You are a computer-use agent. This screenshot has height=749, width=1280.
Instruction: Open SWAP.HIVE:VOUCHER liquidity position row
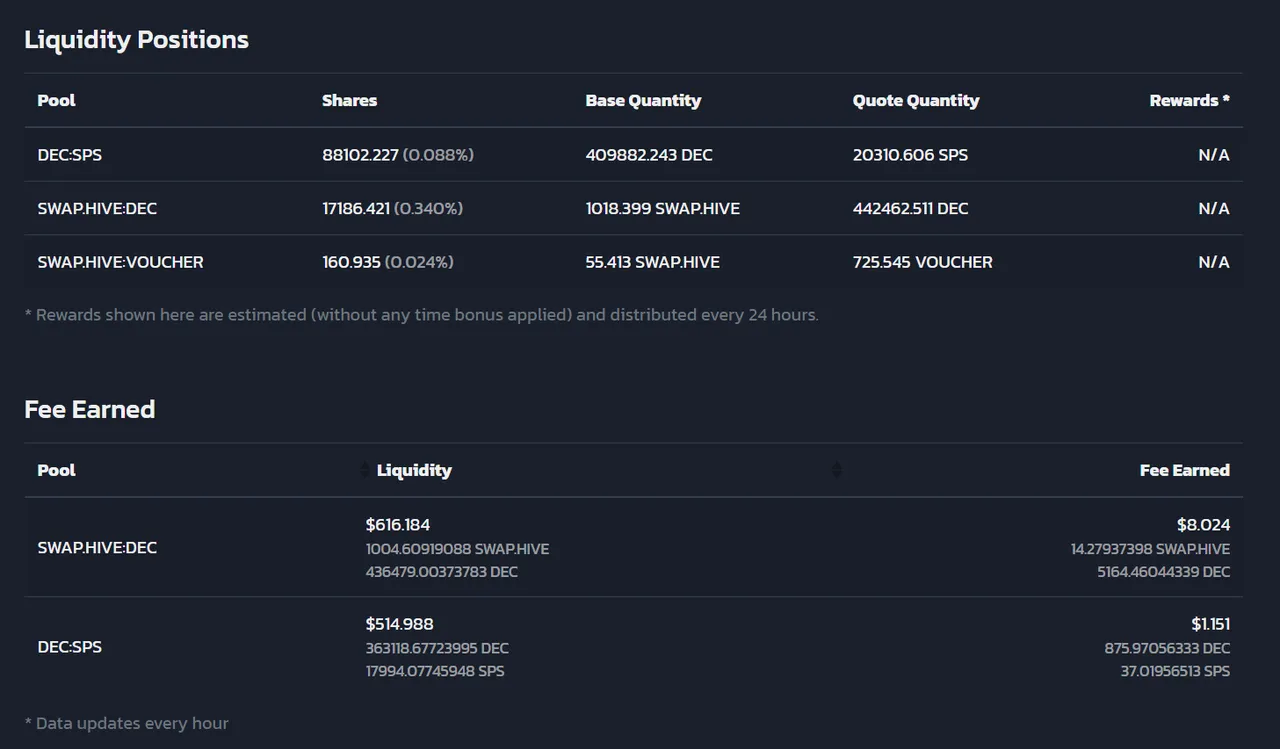(x=634, y=262)
